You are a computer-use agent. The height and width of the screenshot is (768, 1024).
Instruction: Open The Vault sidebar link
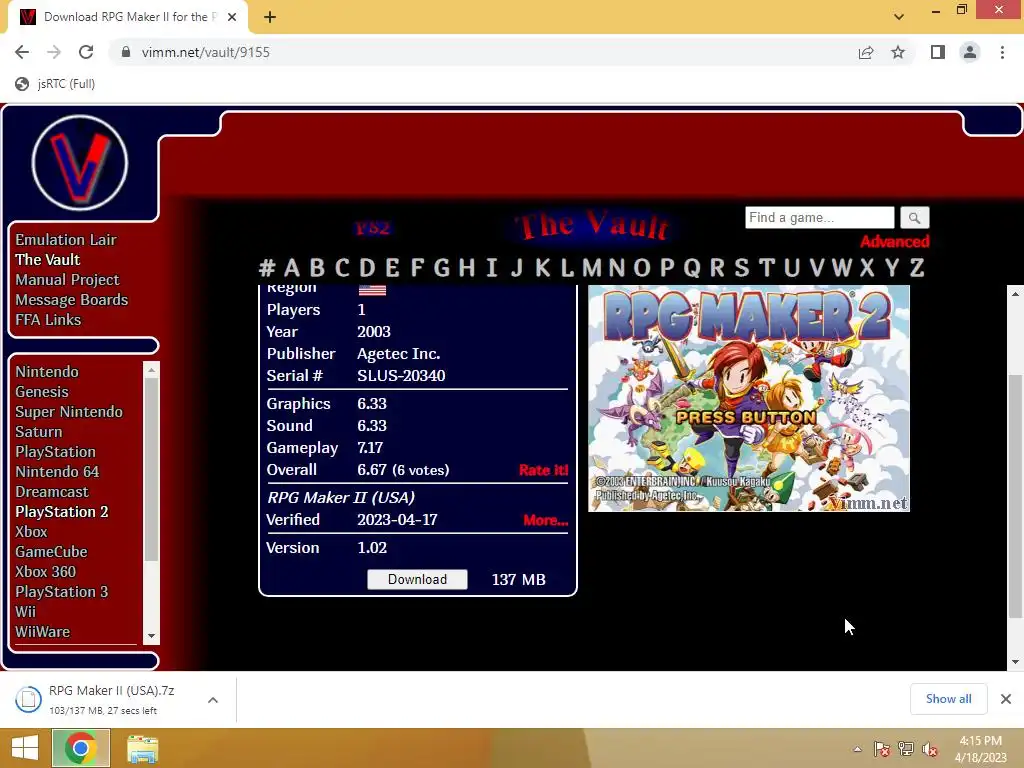click(48, 260)
